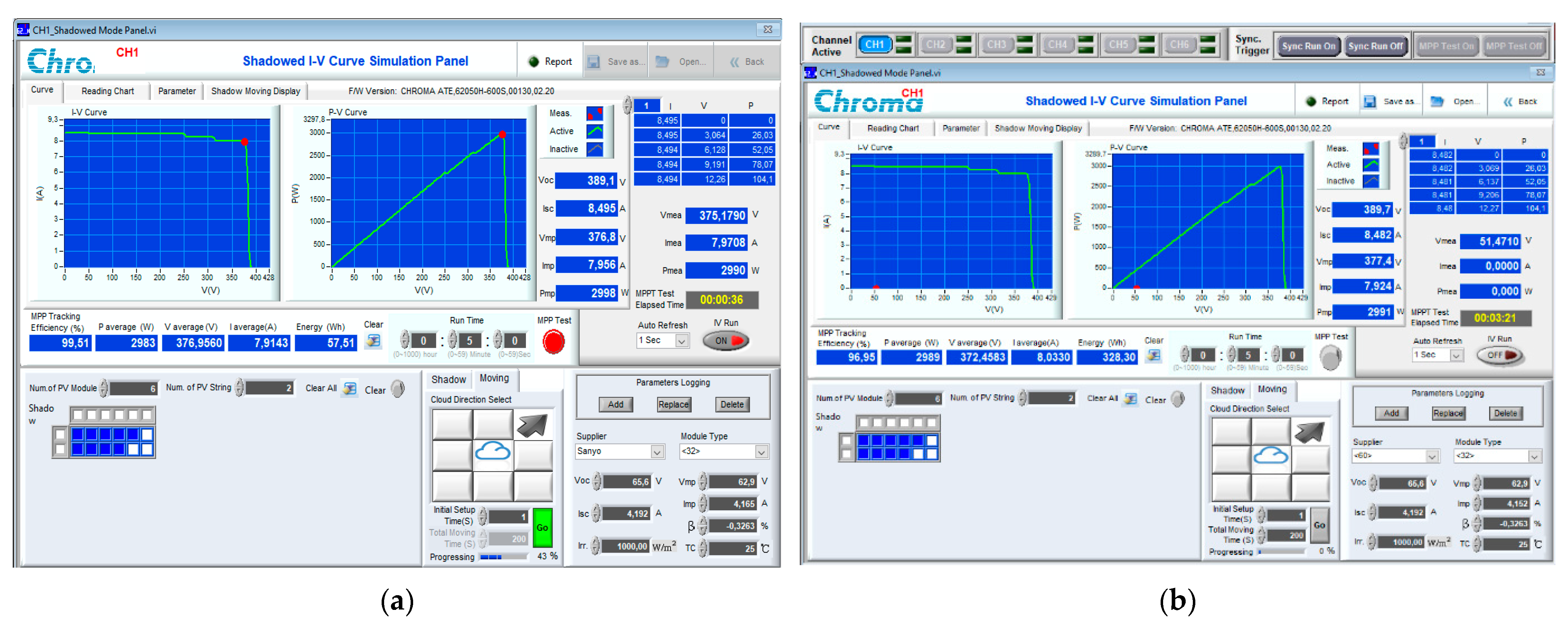Click the Clear MPP data icon in left panel
This screenshot has height=626, width=1568.
coord(373,341)
